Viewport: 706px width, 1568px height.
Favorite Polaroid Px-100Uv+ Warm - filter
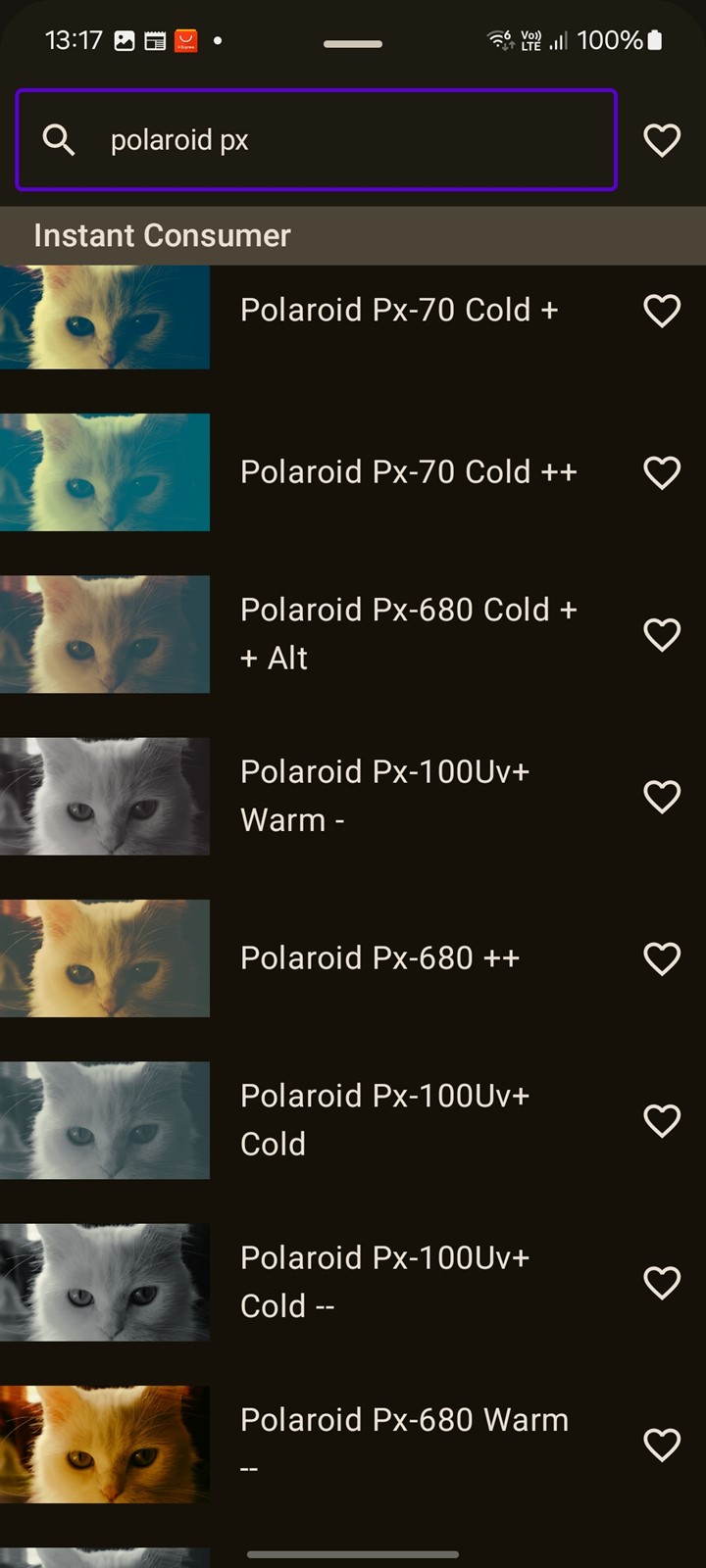point(662,797)
